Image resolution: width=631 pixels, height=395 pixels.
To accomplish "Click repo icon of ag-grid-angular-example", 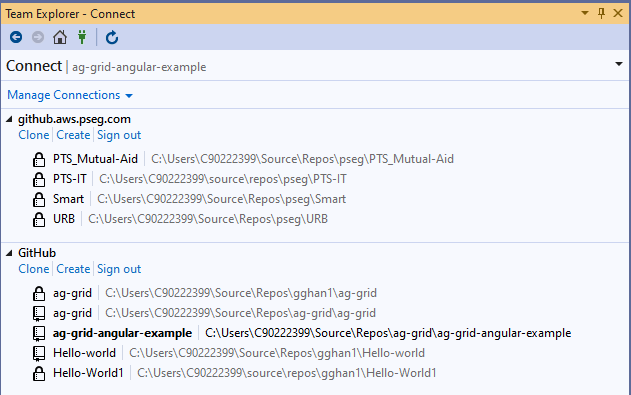I will click(39, 333).
